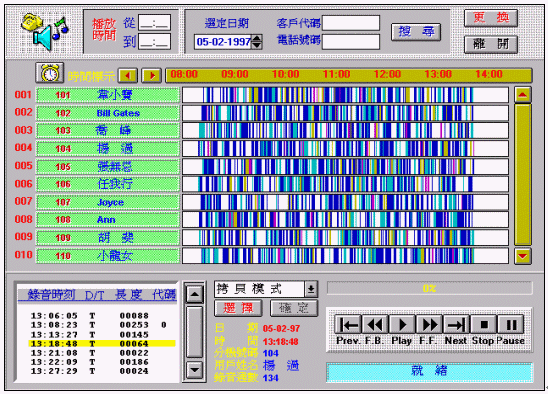The width and height of the screenshot is (548, 394).
Task: Click the 搜尋 search button
Action: (416, 32)
